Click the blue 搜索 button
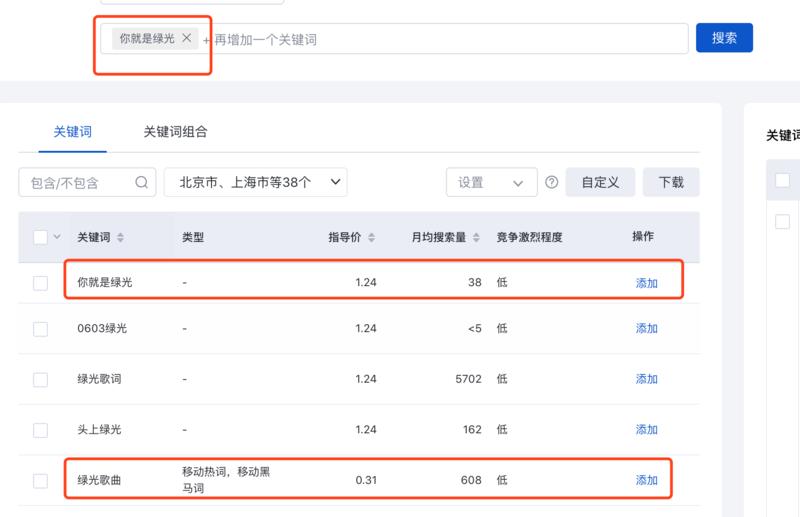800x517 pixels. click(724, 38)
